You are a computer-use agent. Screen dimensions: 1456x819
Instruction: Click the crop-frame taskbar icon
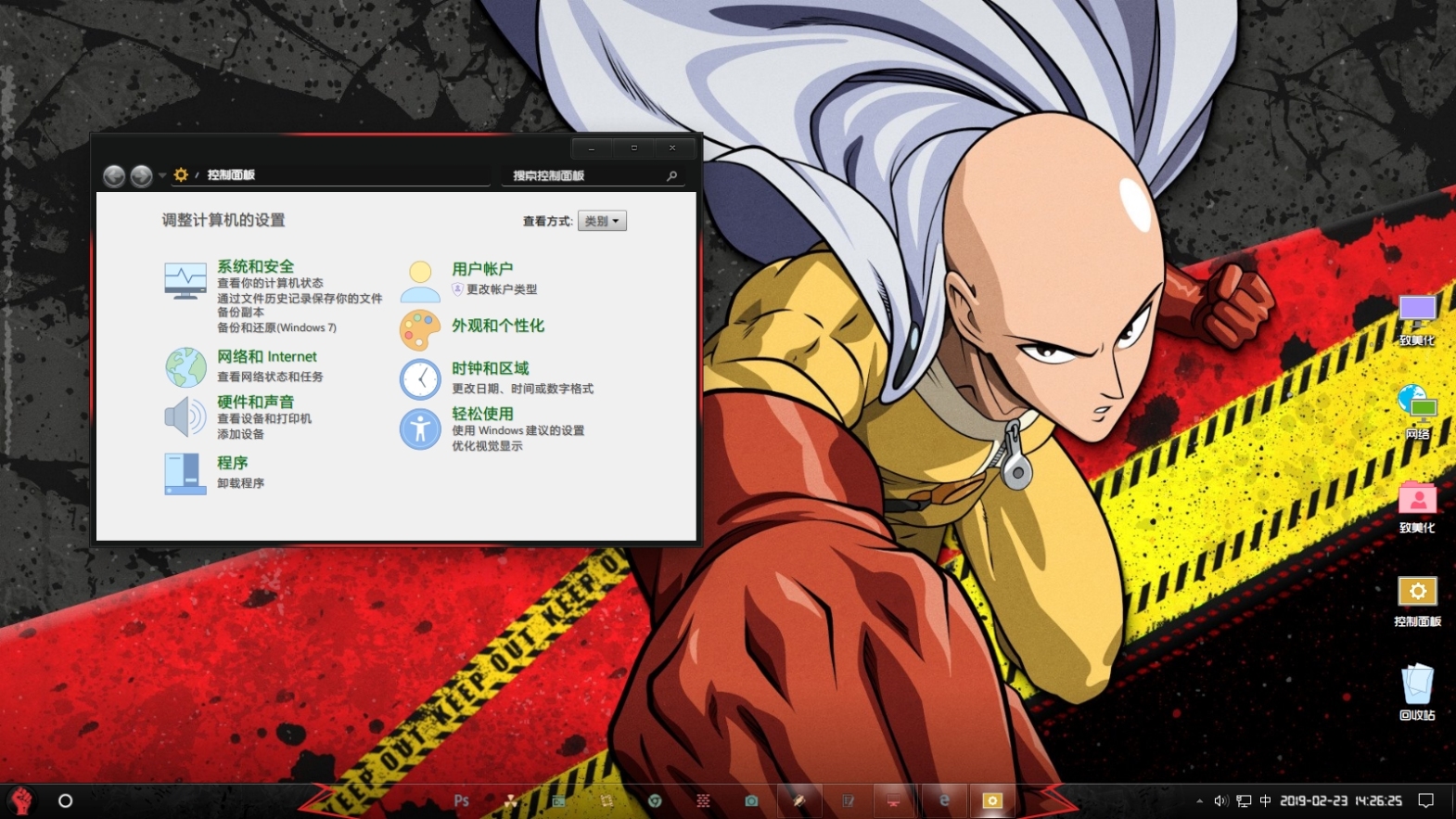click(x=607, y=800)
